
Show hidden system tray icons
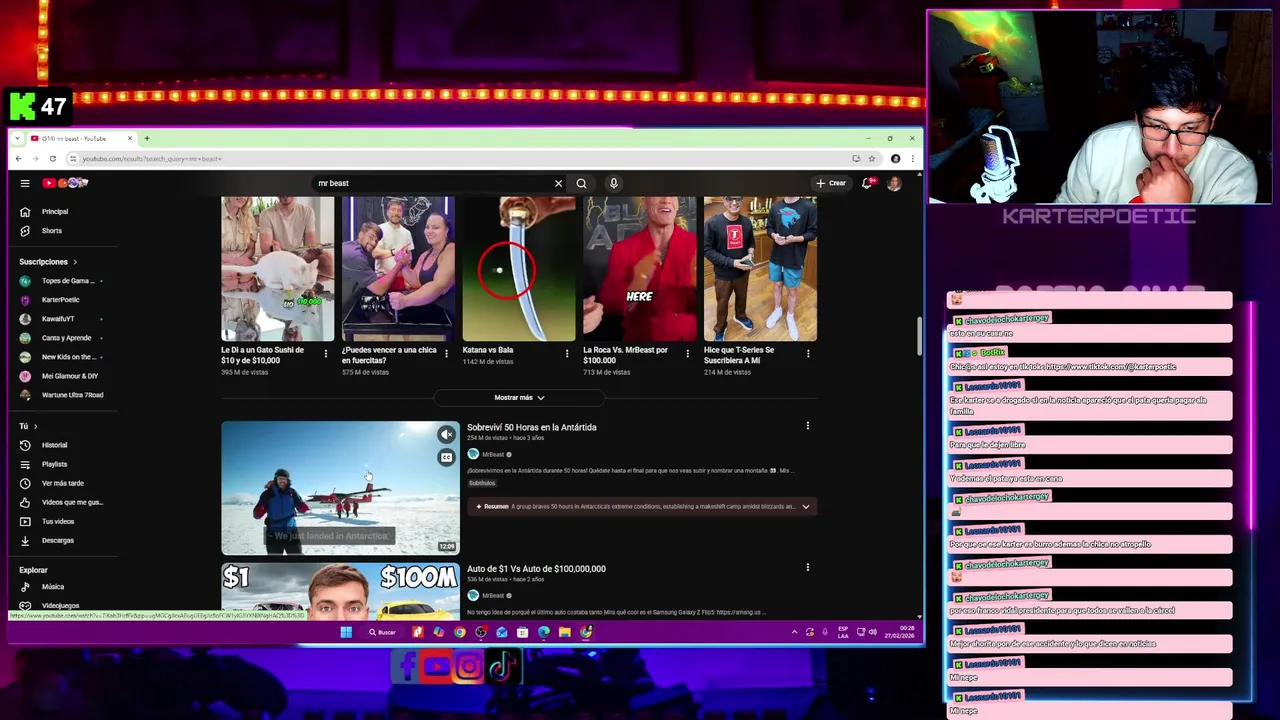(x=795, y=632)
